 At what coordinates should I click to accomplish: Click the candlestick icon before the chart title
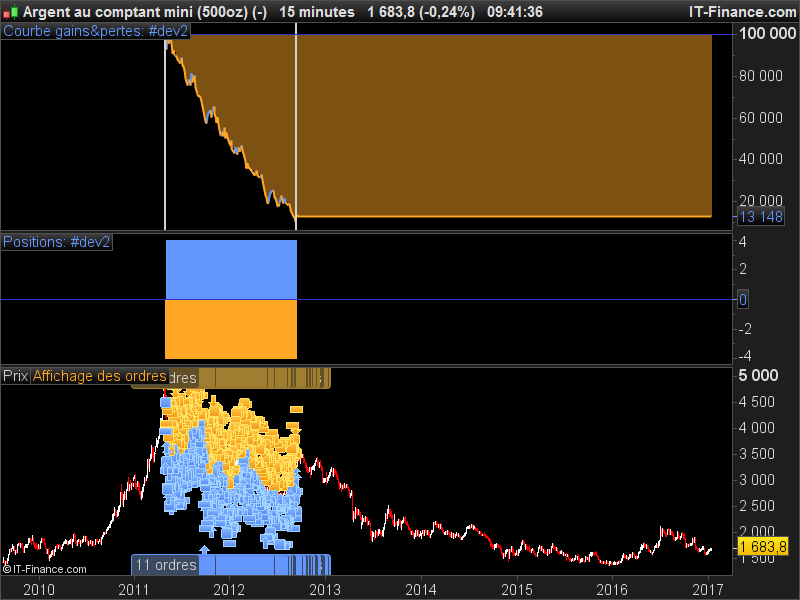pos(11,12)
